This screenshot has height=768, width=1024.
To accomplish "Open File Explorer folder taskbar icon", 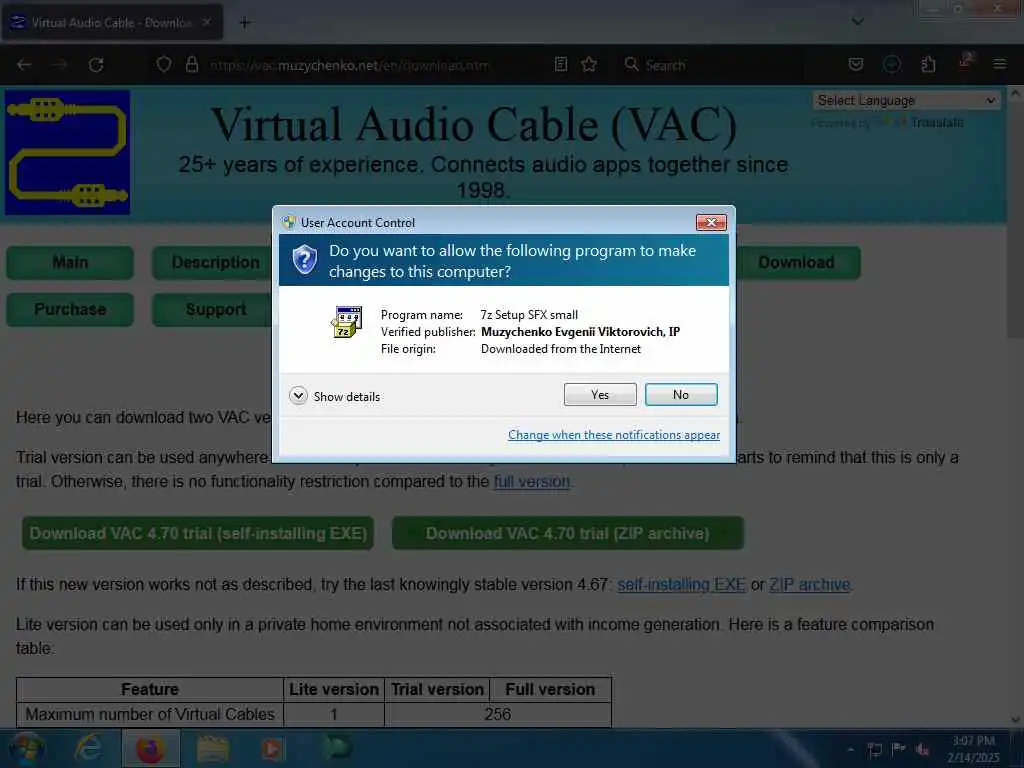I will pos(212,748).
